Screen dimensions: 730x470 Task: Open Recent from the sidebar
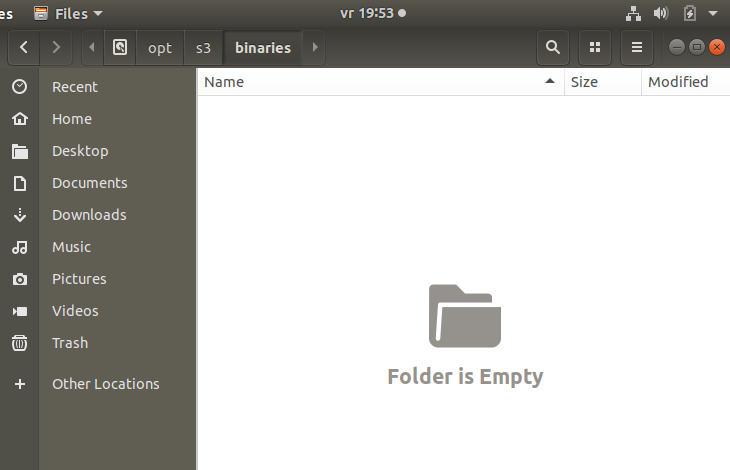pyautogui.click(x=75, y=87)
